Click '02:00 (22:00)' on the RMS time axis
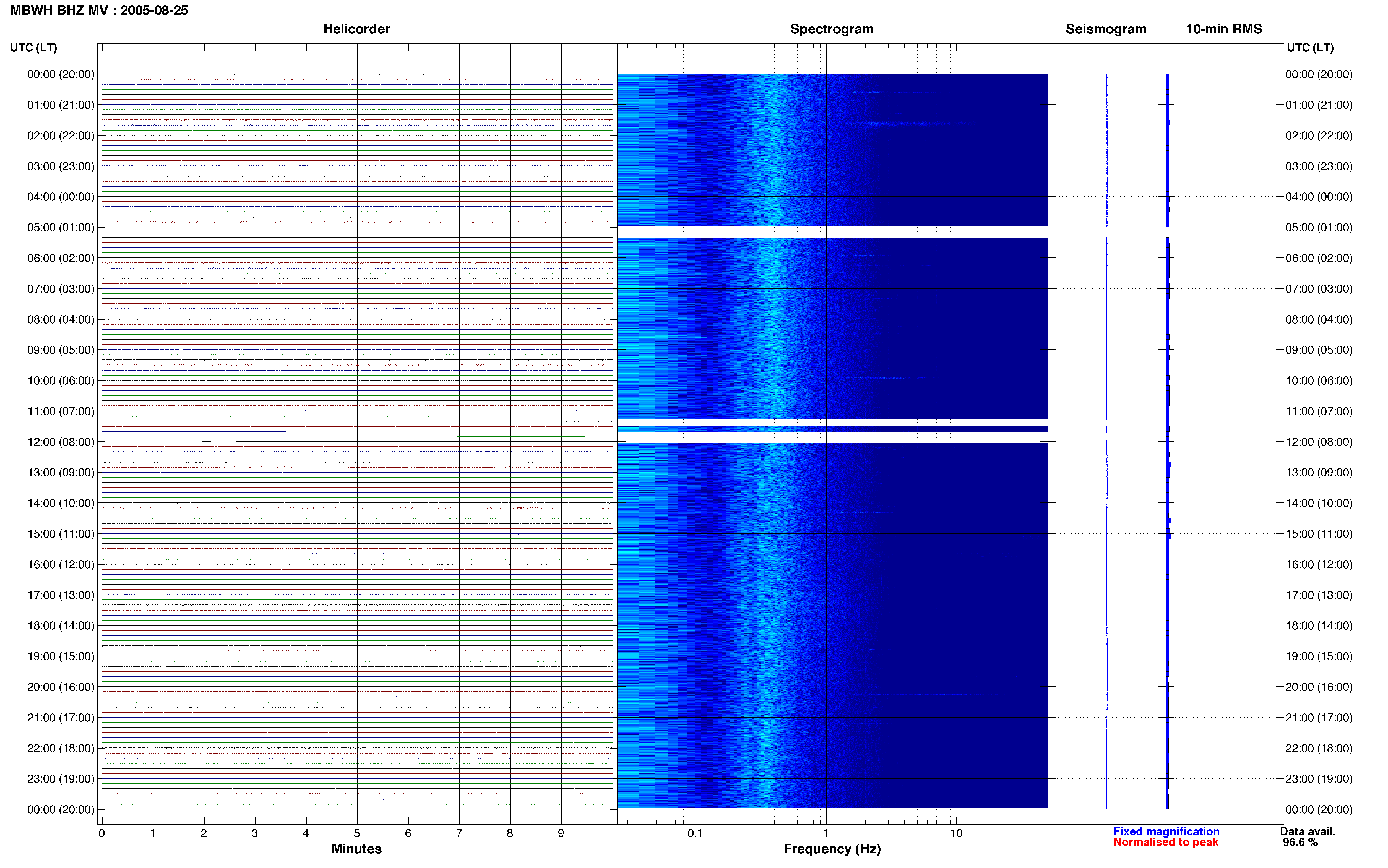Screen dimensions: 1388x868 1319,135
